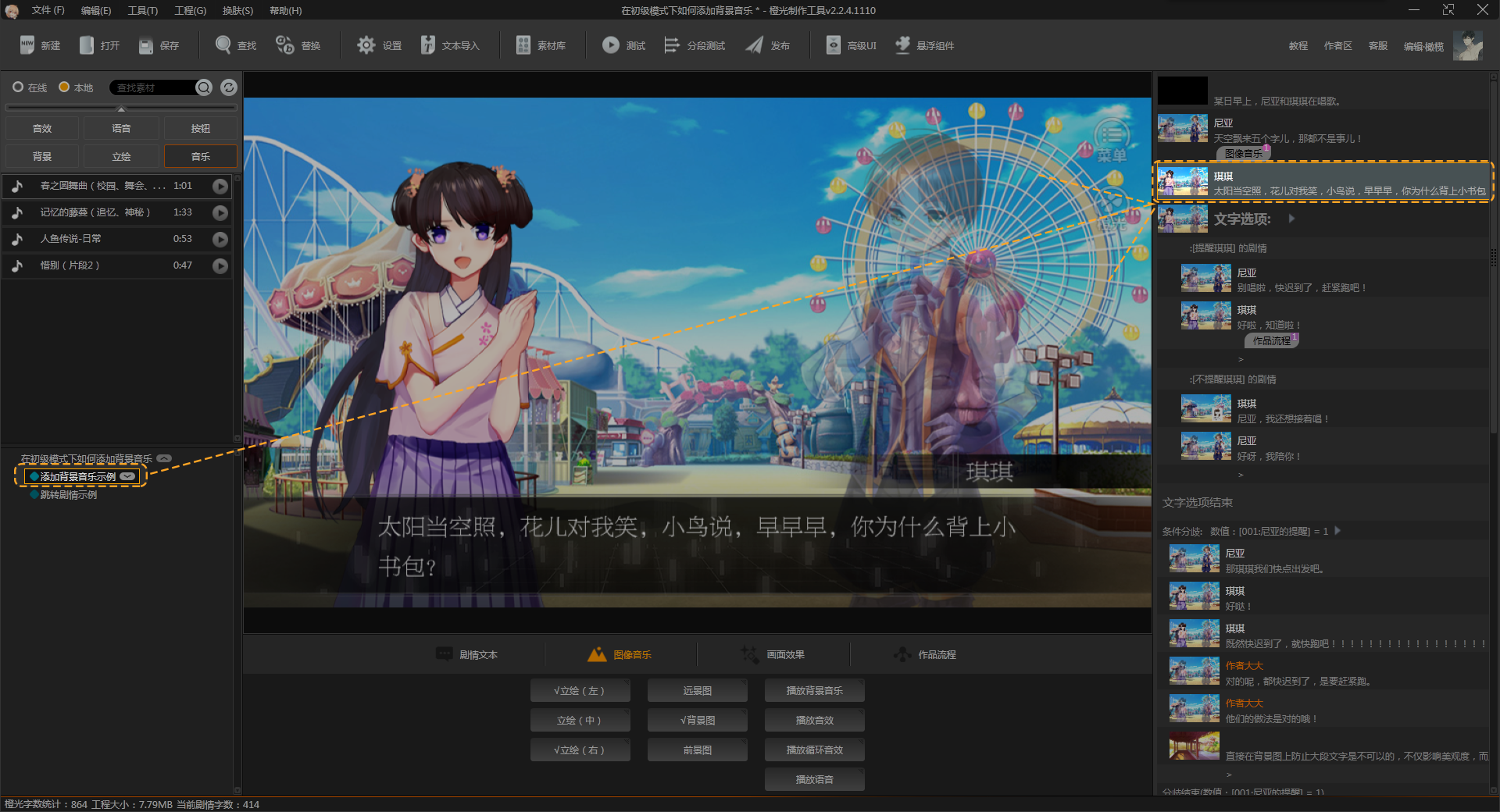The width and height of the screenshot is (1500, 812).
Task: Open the 素材库 asset library
Action: (523, 45)
